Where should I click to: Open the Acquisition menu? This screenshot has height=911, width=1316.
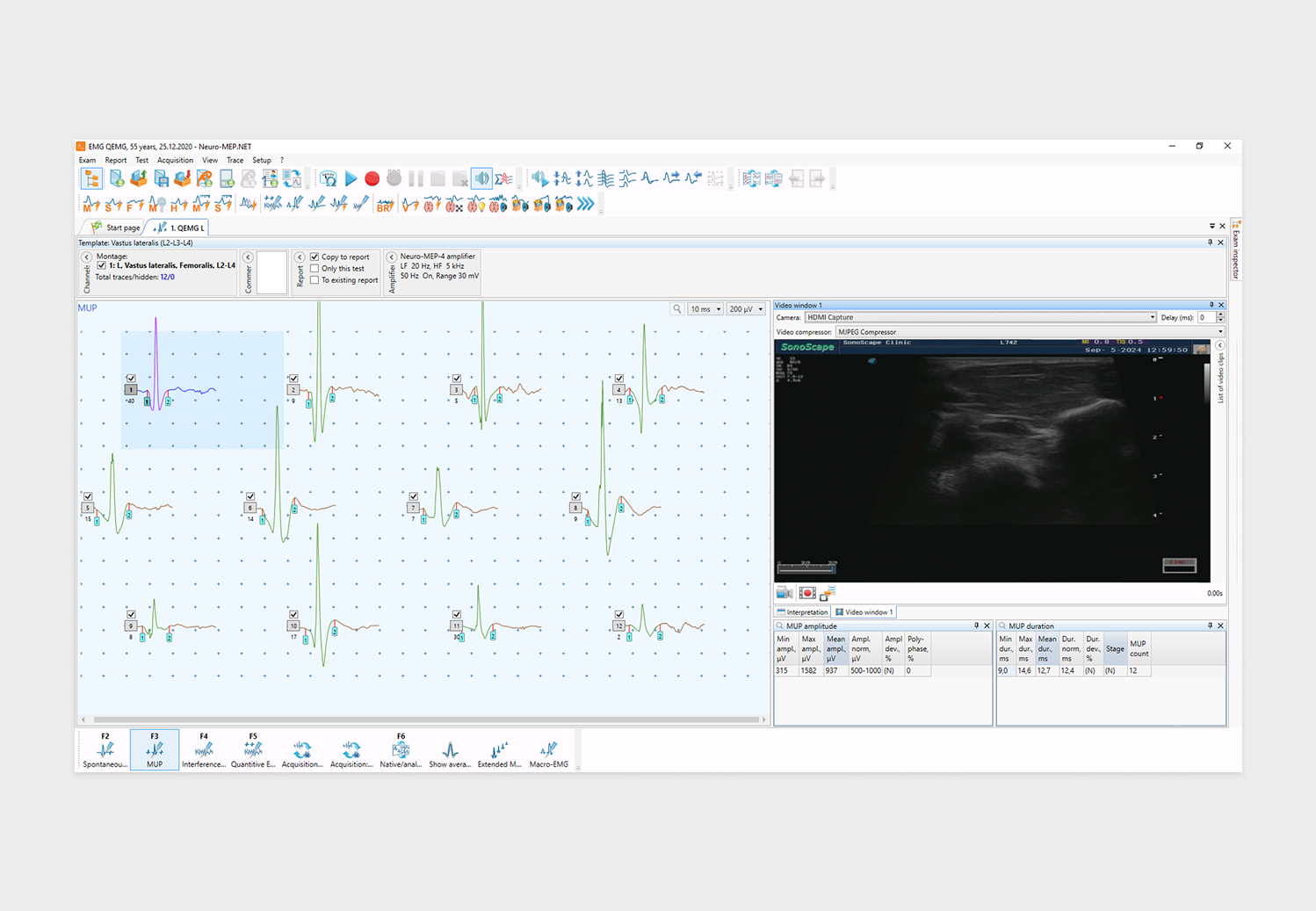[175, 160]
